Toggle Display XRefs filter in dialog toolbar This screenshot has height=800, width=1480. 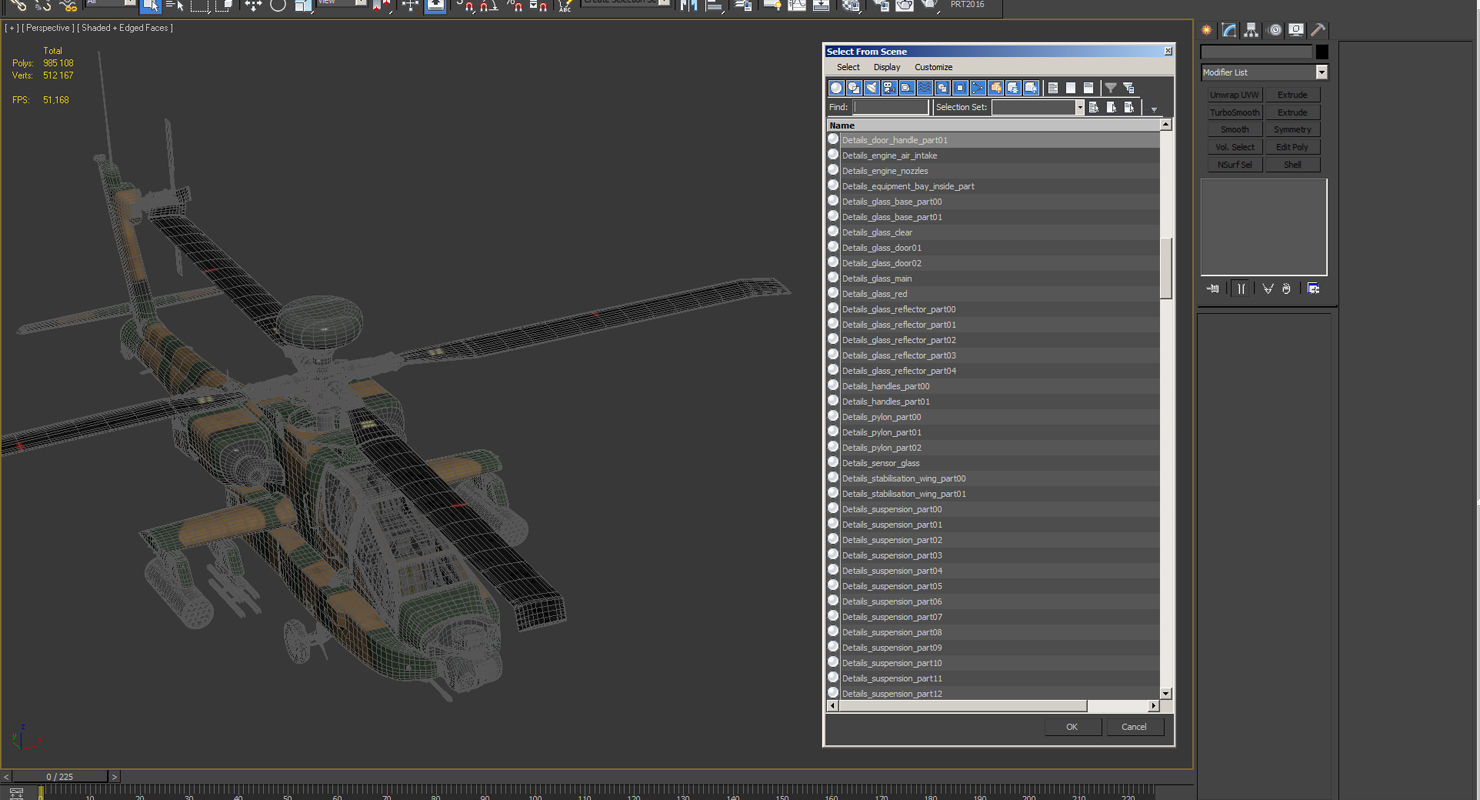point(960,88)
